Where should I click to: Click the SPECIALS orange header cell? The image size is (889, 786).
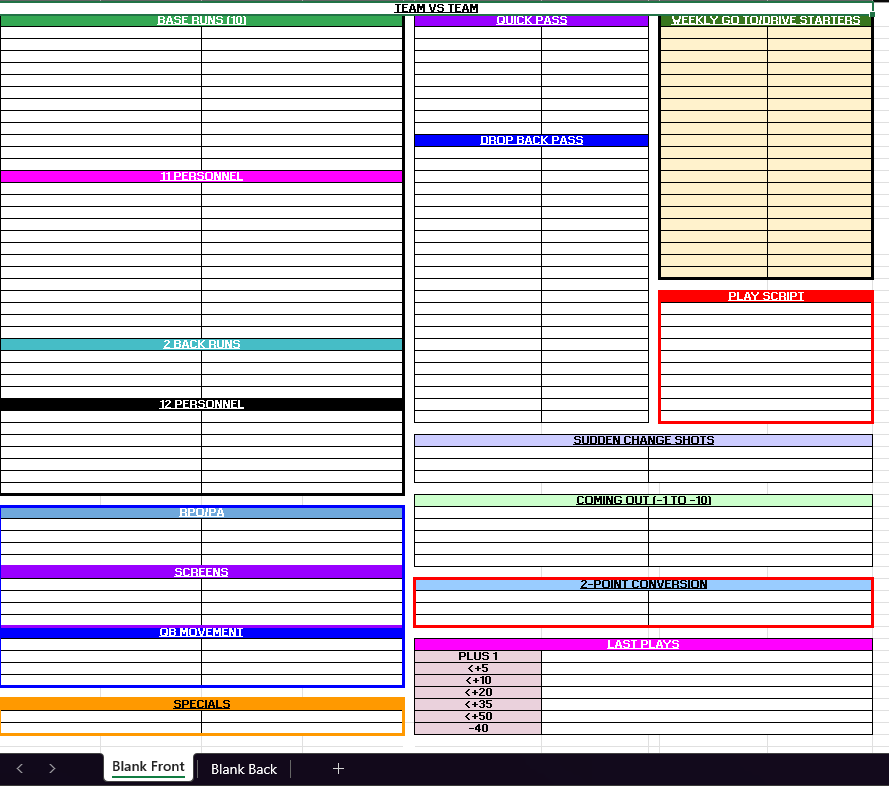pyautogui.click(x=201, y=704)
